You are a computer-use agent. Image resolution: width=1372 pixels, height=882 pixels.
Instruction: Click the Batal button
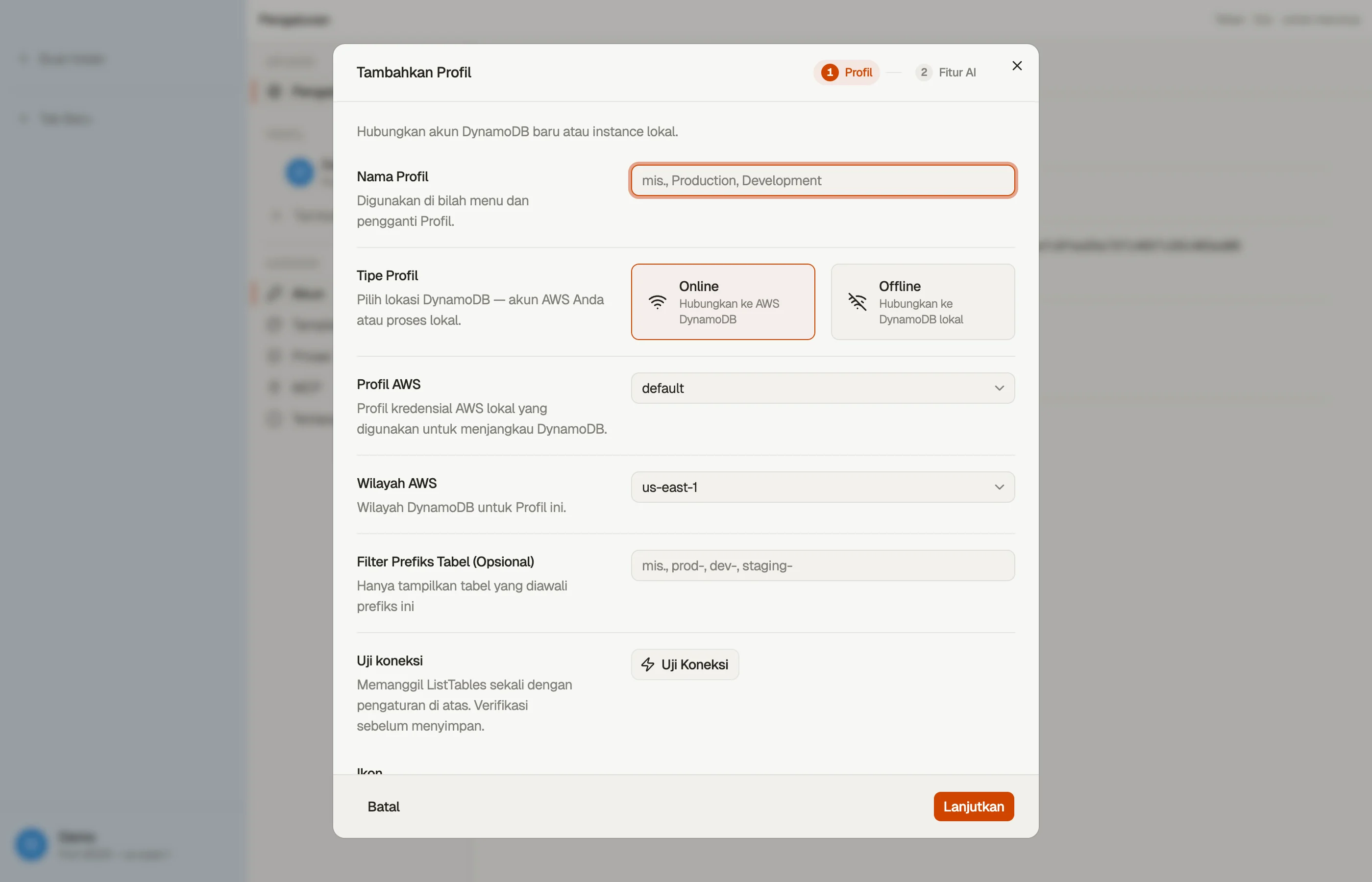coord(383,807)
